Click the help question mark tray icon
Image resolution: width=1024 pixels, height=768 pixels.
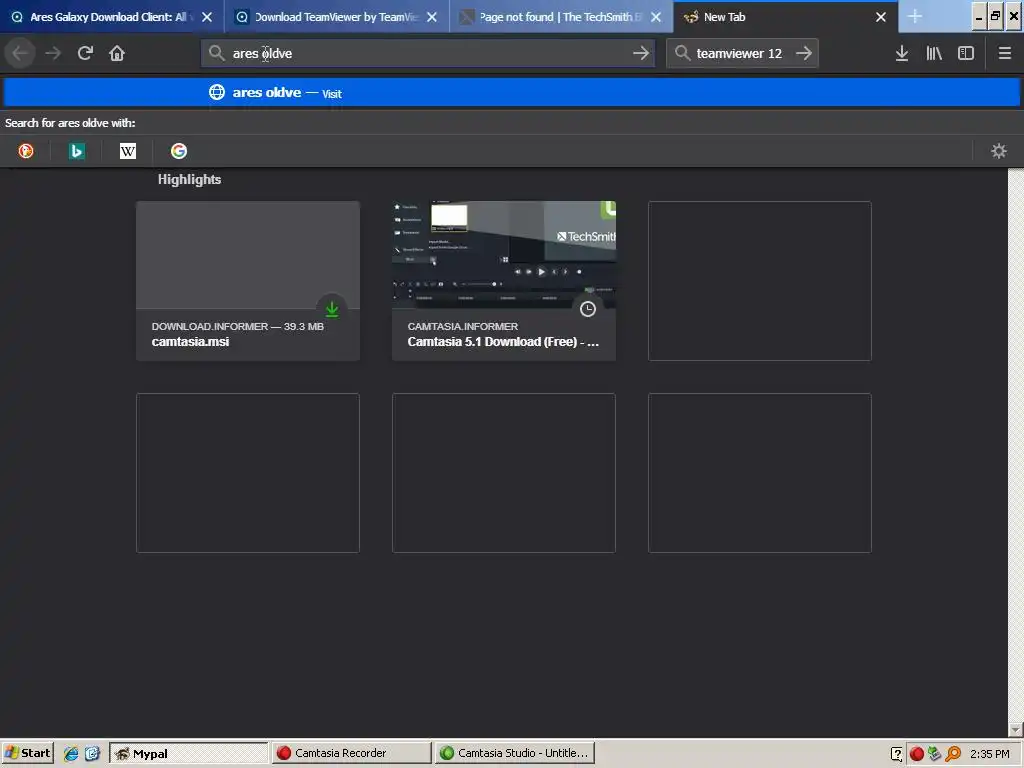897,754
